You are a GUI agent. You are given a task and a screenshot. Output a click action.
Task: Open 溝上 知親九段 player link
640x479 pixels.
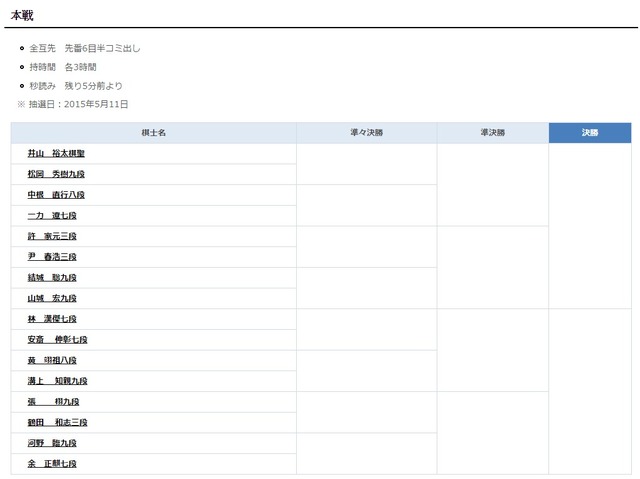[57, 381]
